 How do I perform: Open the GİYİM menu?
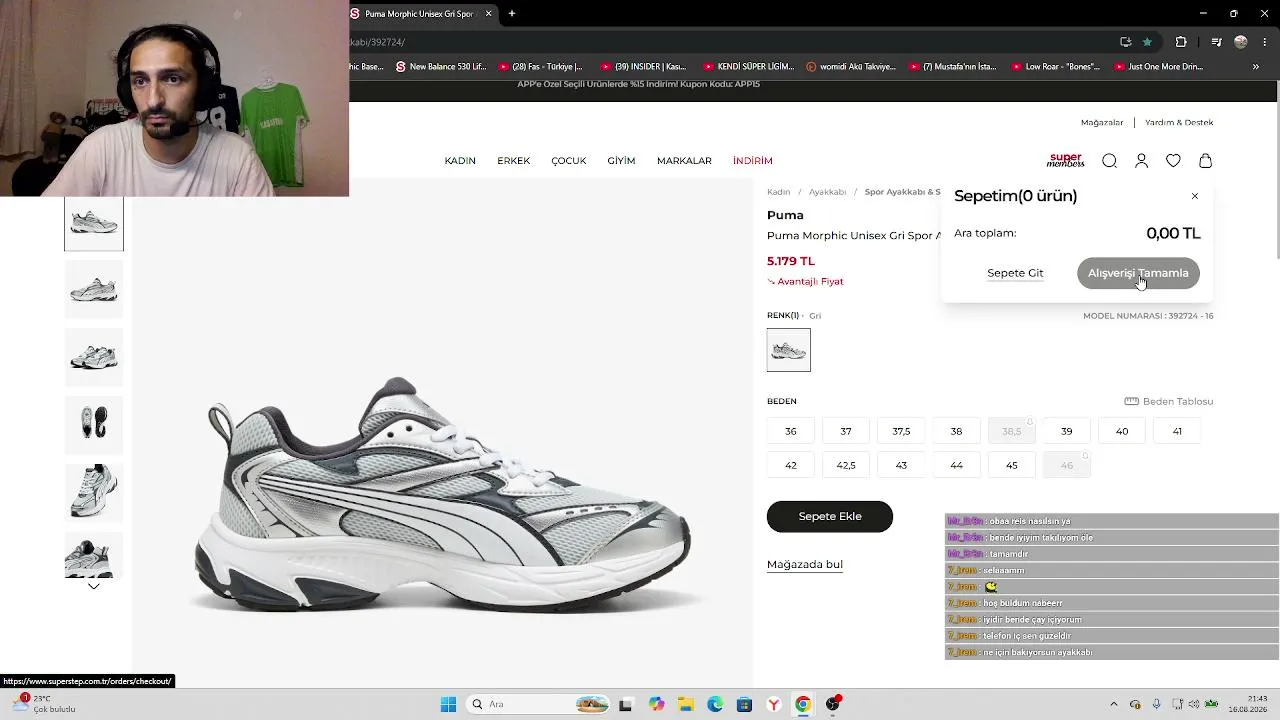click(x=621, y=161)
